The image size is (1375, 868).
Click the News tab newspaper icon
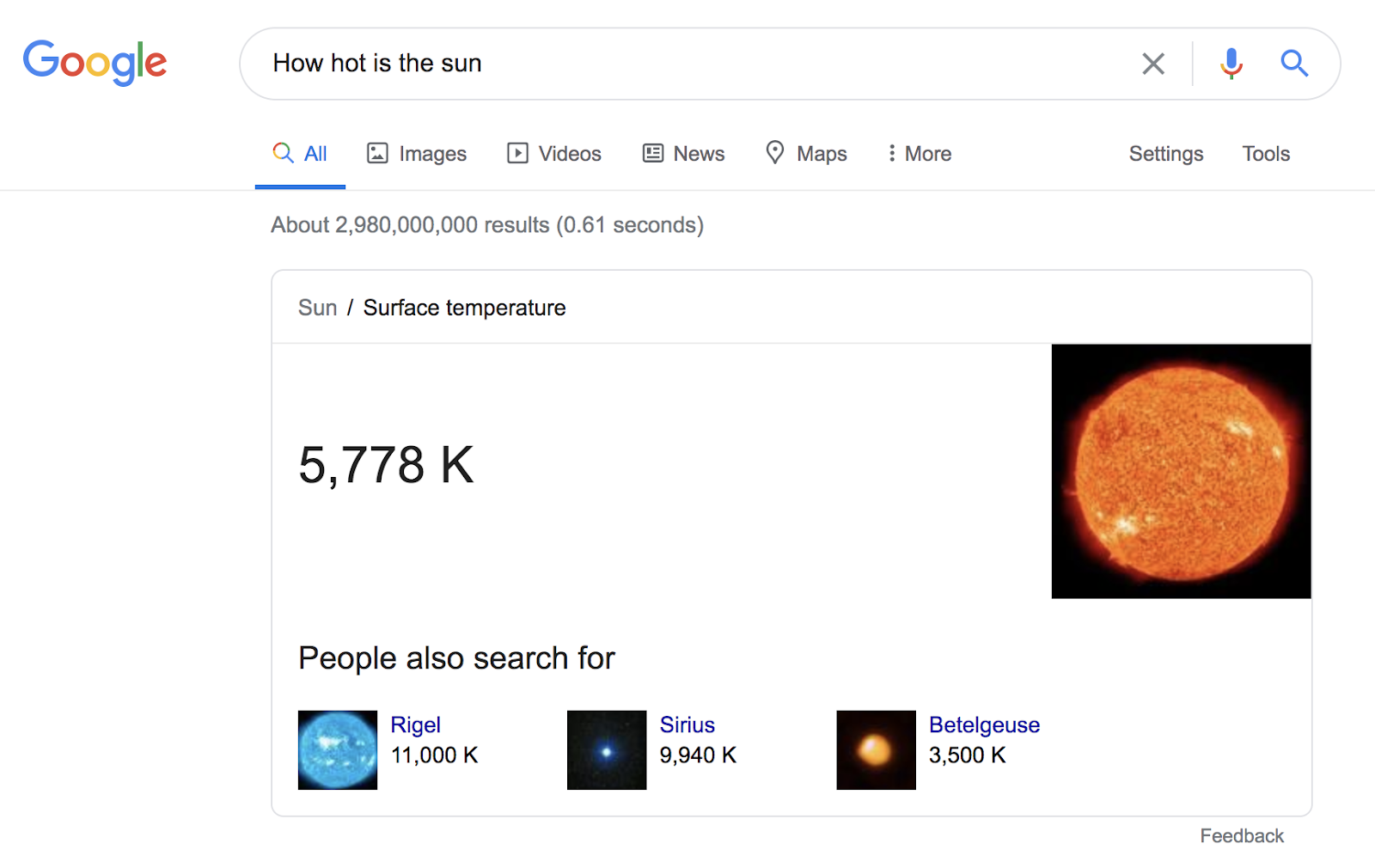click(x=653, y=153)
